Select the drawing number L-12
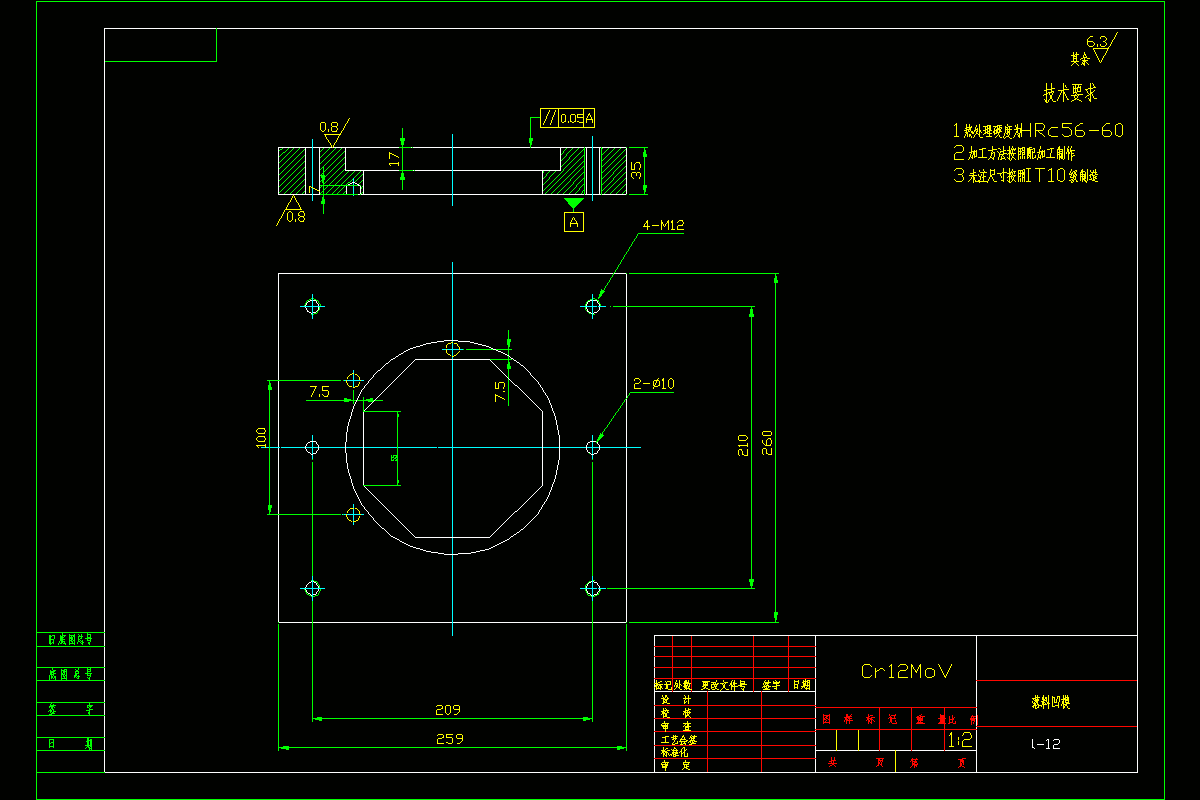The height and width of the screenshot is (800, 1200). 1046,744
